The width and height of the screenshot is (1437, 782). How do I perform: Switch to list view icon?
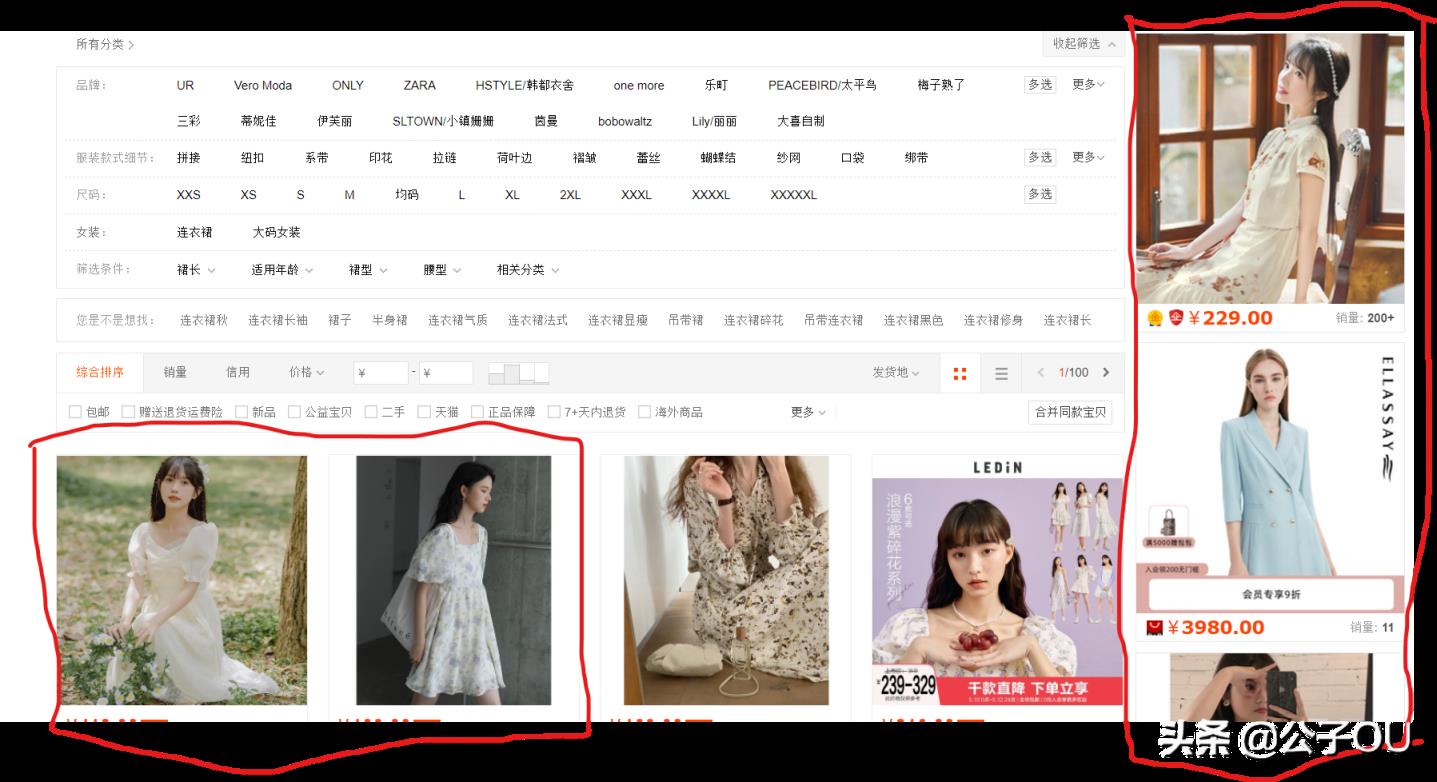[x=1001, y=373]
